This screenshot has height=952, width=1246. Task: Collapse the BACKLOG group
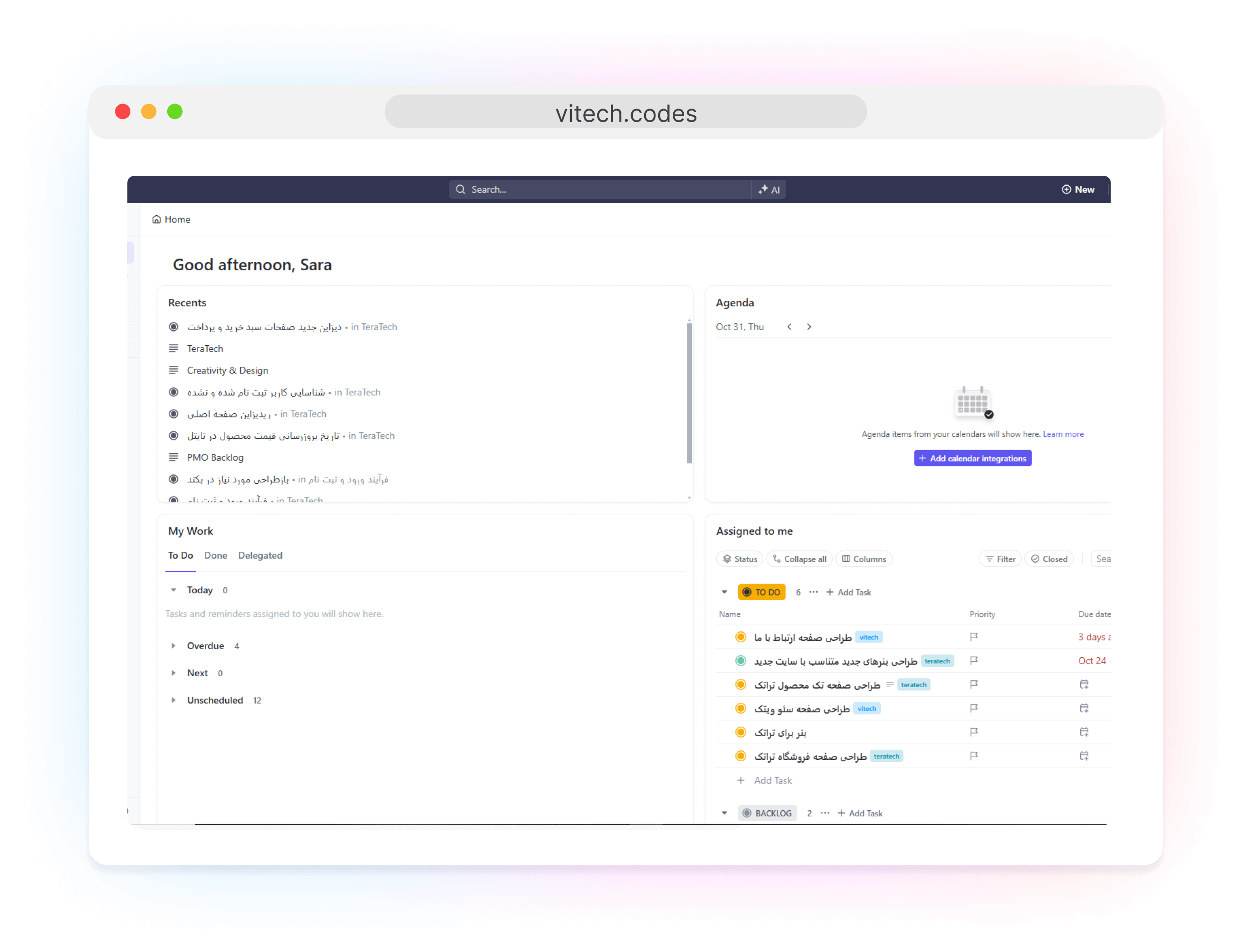[x=724, y=813]
